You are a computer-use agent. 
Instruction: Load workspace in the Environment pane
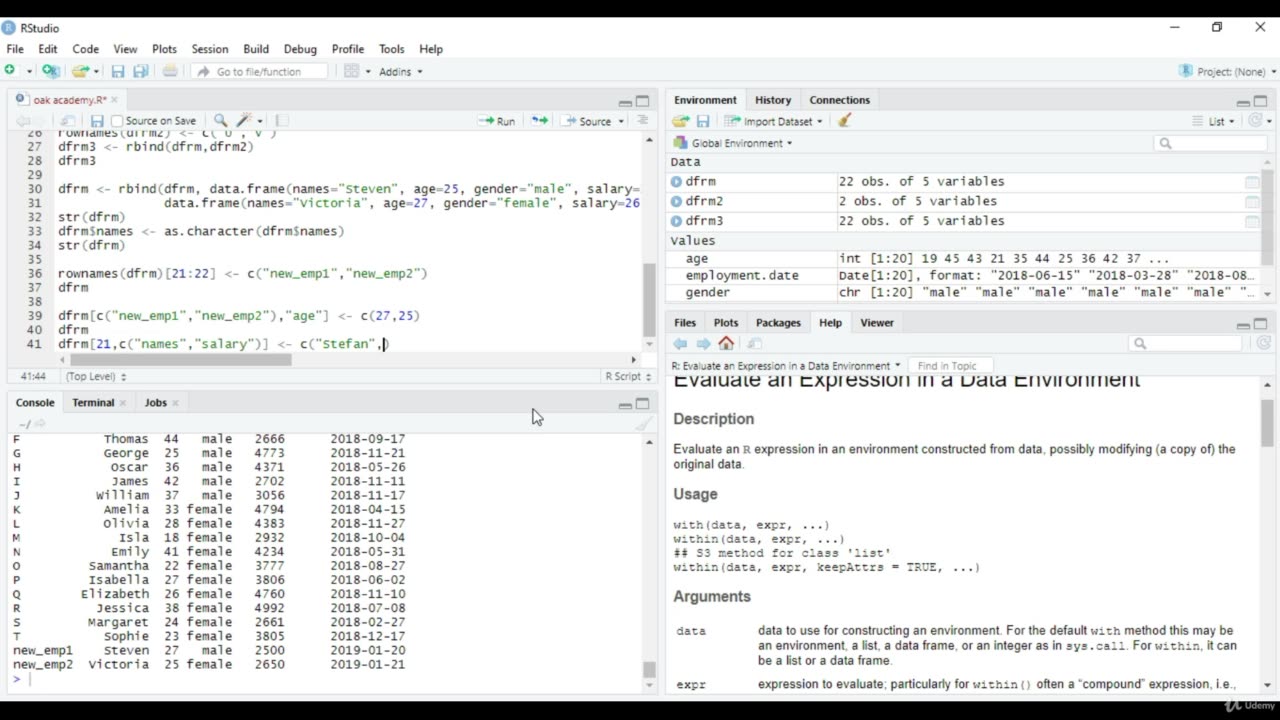pyautogui.click(x=681, y=121)
